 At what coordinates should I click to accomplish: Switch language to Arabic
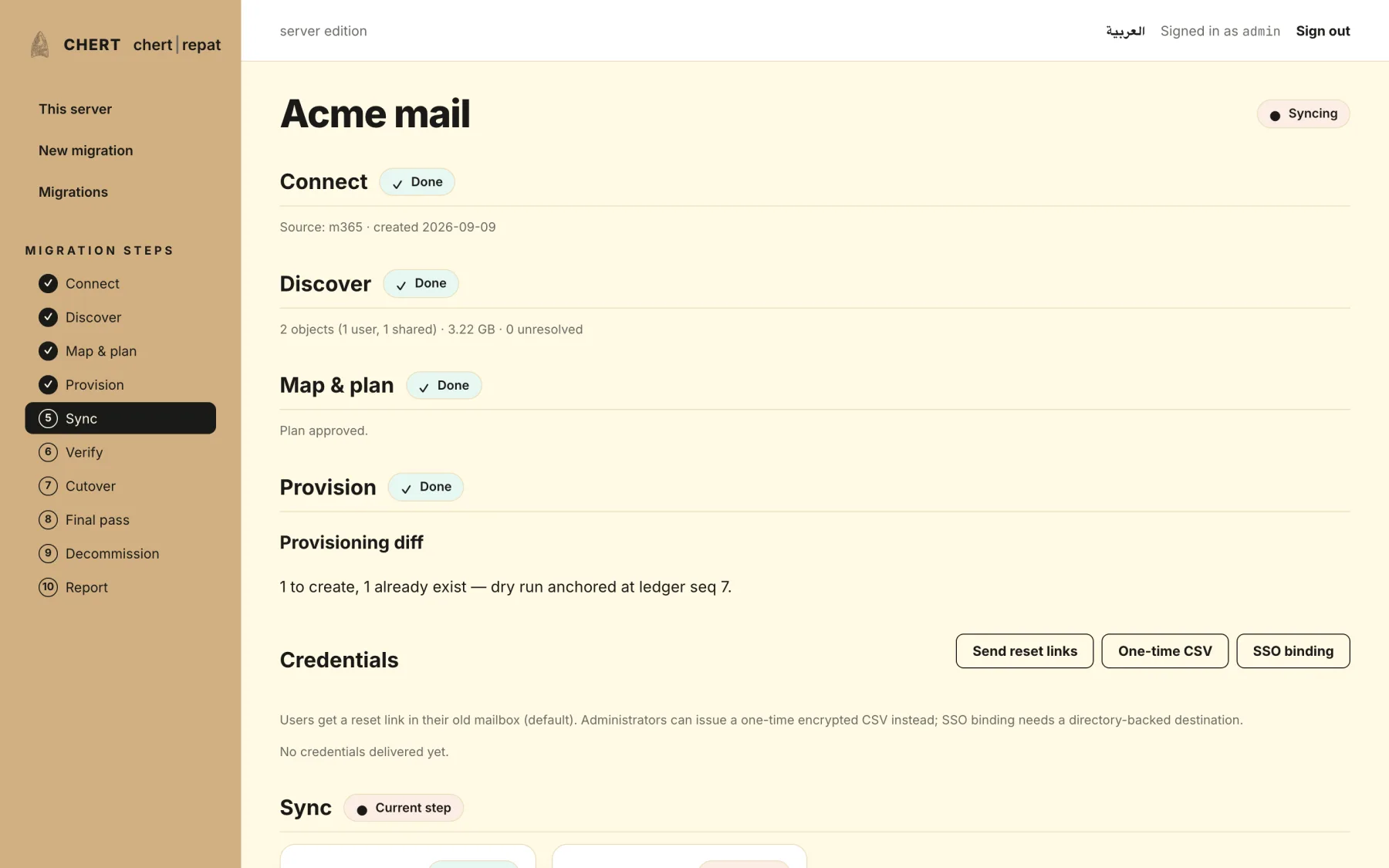(x=1125, y=31)
